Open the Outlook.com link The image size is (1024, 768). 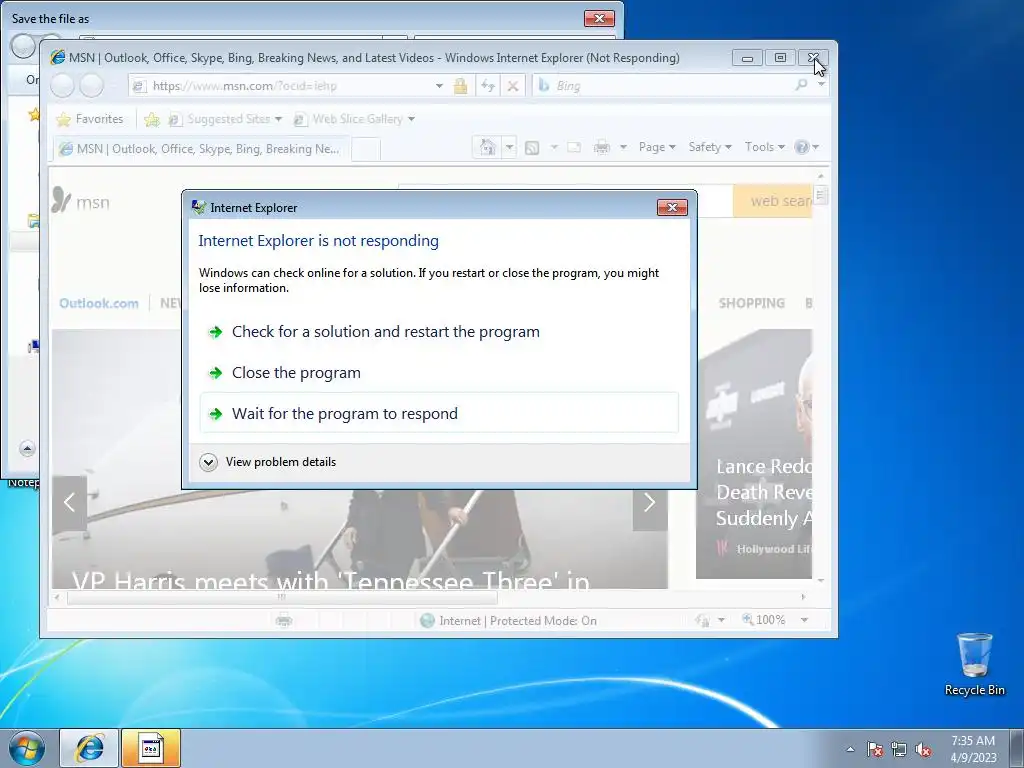point(99,303)
